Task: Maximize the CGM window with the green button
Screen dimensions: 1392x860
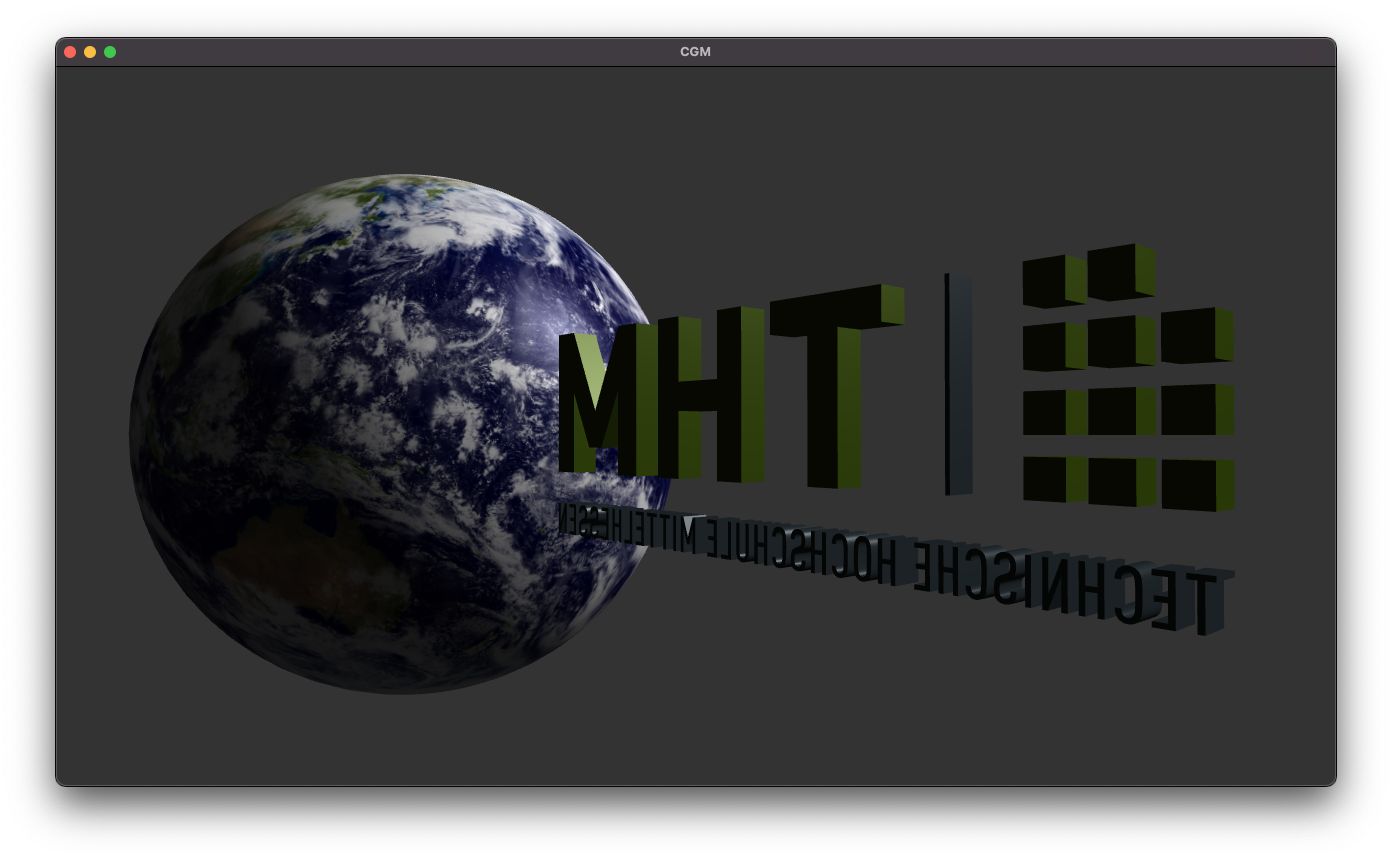Action: [110, 52]
